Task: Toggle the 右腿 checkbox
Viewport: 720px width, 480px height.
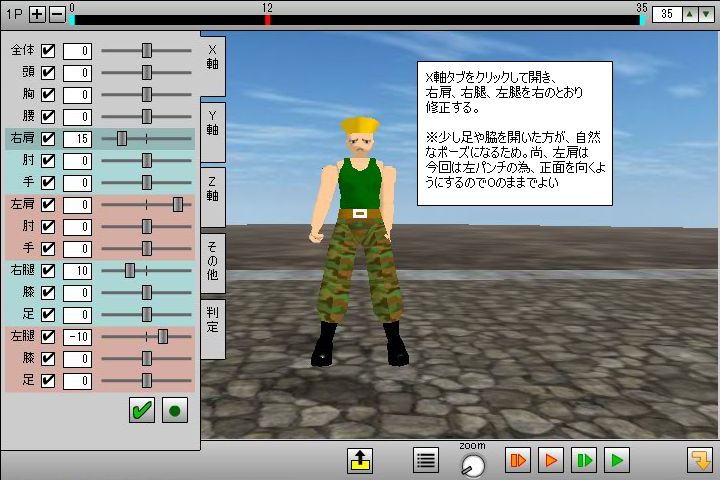Action: pyautogui.click(x=48, y=271)
